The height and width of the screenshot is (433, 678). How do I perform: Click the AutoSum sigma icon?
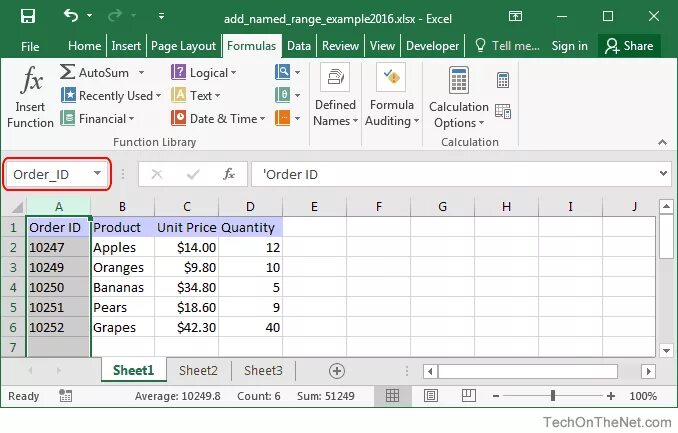tap(67, 72)
